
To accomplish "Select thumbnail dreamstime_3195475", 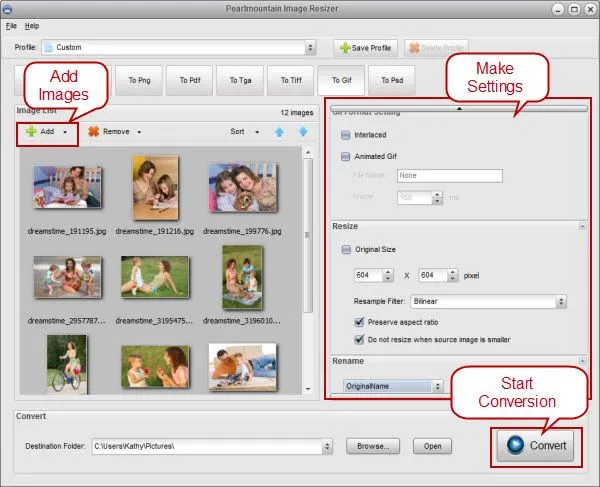I will [x=155, y=277].
